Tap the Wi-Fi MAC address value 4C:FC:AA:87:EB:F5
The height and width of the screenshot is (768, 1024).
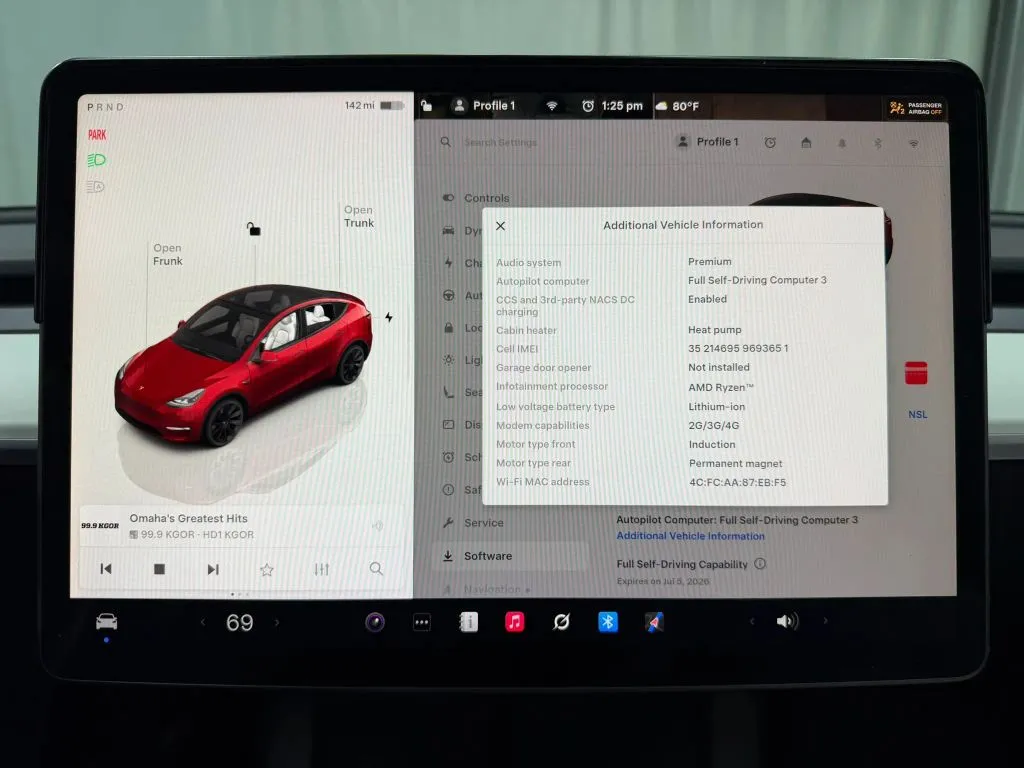[738, 483]
